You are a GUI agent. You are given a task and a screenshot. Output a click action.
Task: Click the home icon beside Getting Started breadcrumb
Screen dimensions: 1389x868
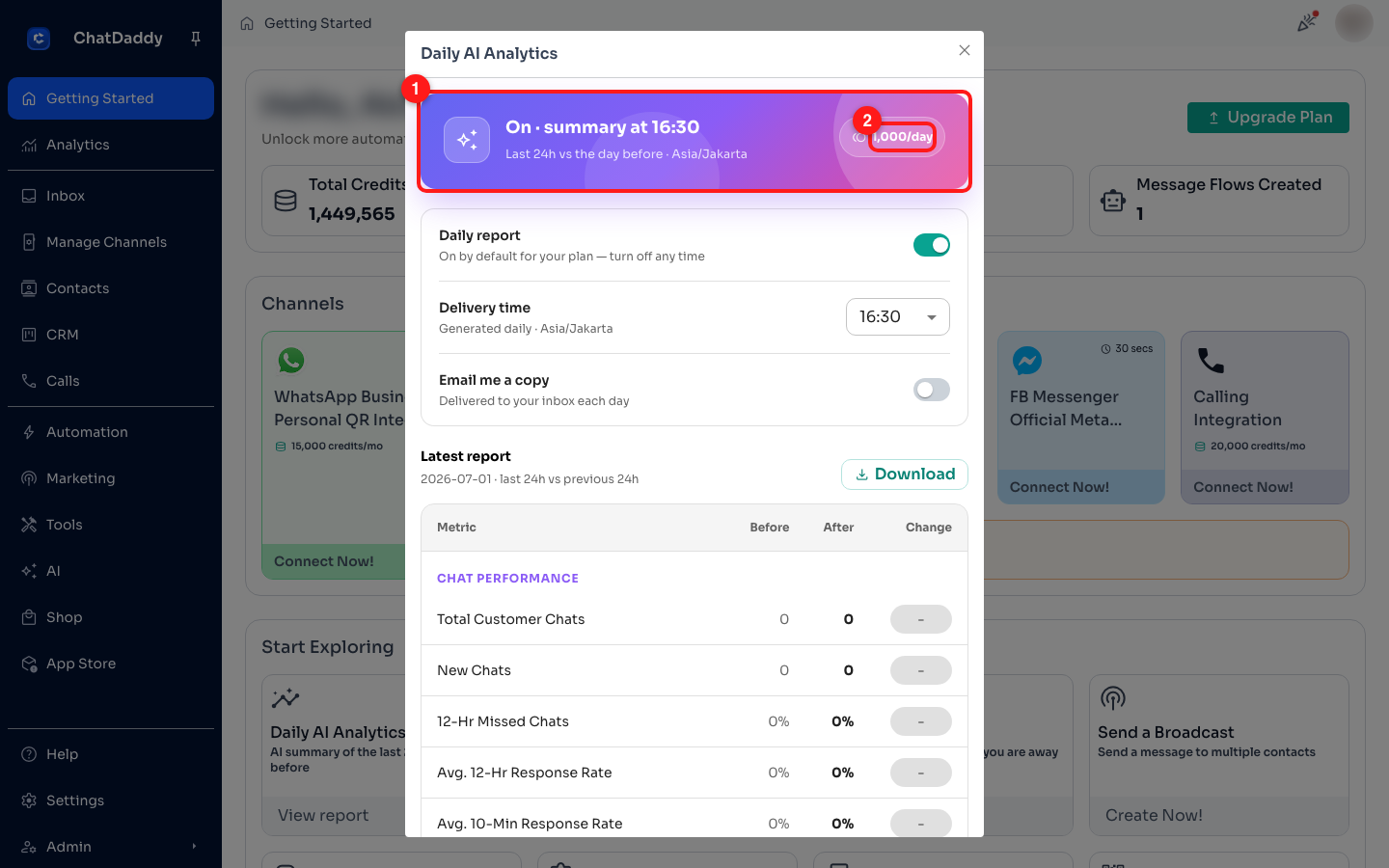tap(247, 23)
